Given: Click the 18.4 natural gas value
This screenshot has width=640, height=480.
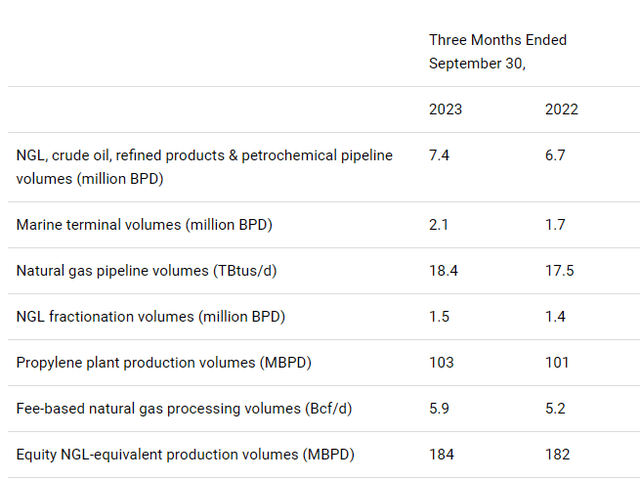Looking at the screenshot, I should click(444, 271).
